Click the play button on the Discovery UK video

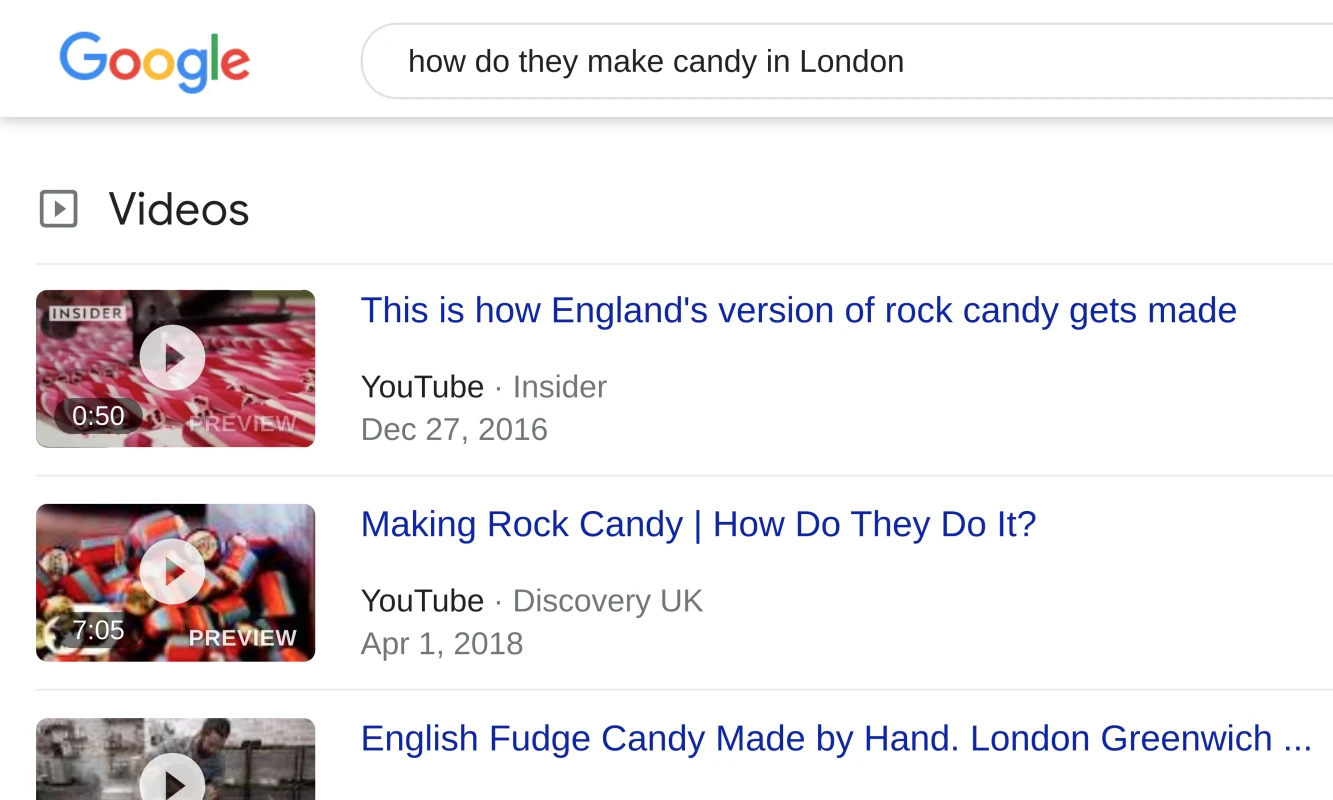pyautogui.click(x=174, y=571)
